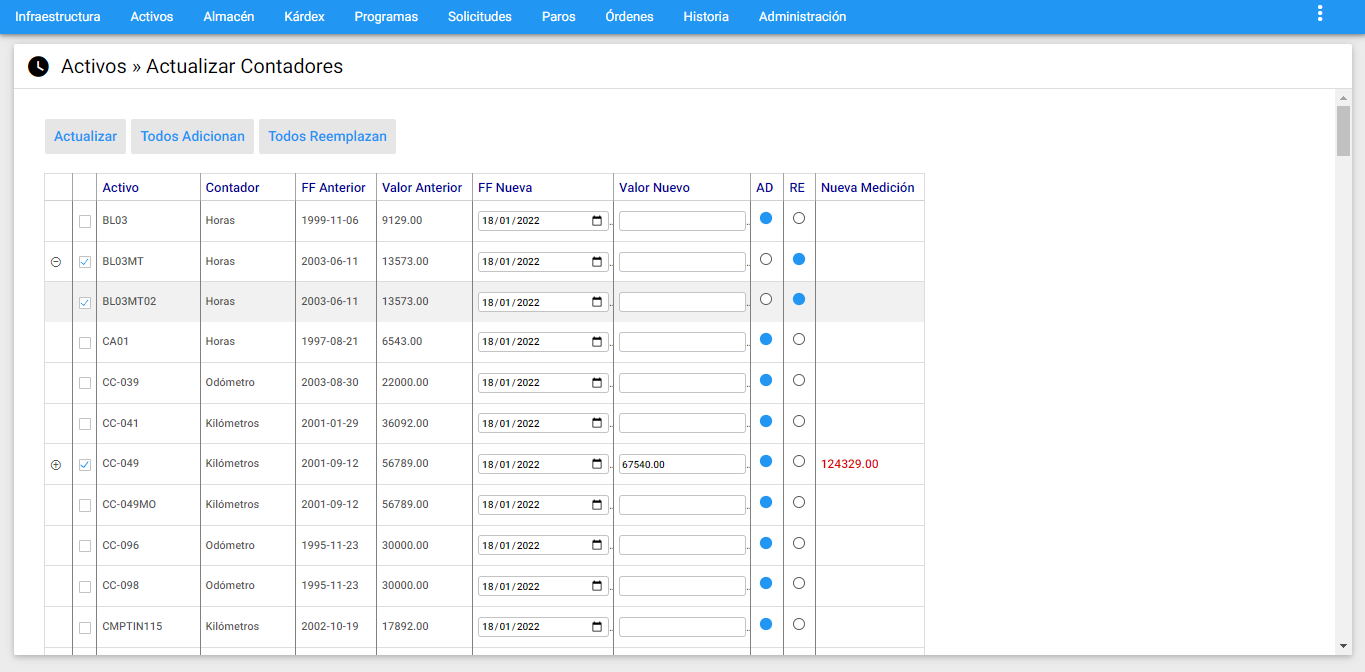Viewport: 1365px width, 672px height.
Task: Click the 1999-11-06 date cell
Action: coord(330,221)
